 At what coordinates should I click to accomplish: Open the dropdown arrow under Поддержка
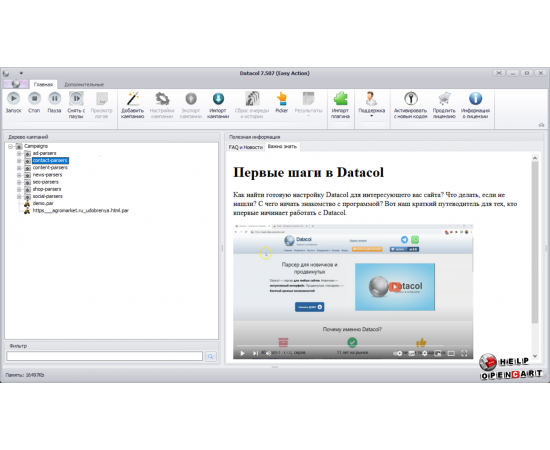tap(371, 116)
